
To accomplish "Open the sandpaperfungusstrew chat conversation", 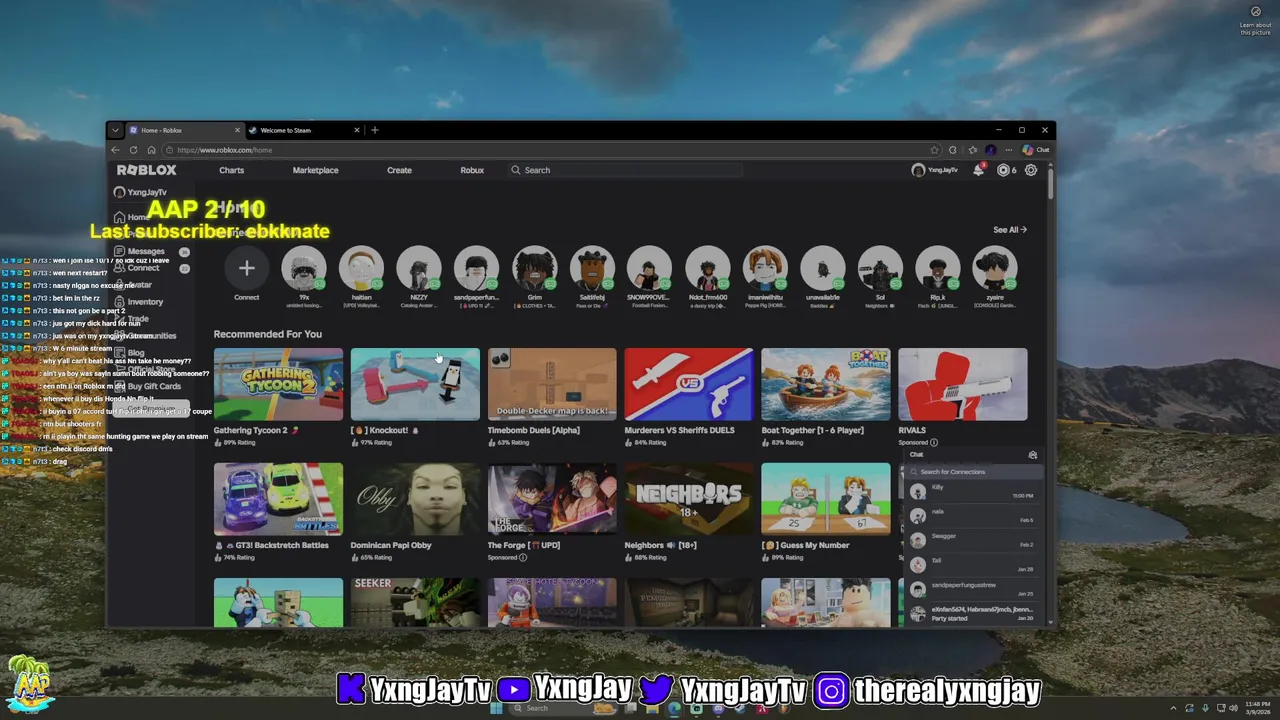I will point(972,589).
